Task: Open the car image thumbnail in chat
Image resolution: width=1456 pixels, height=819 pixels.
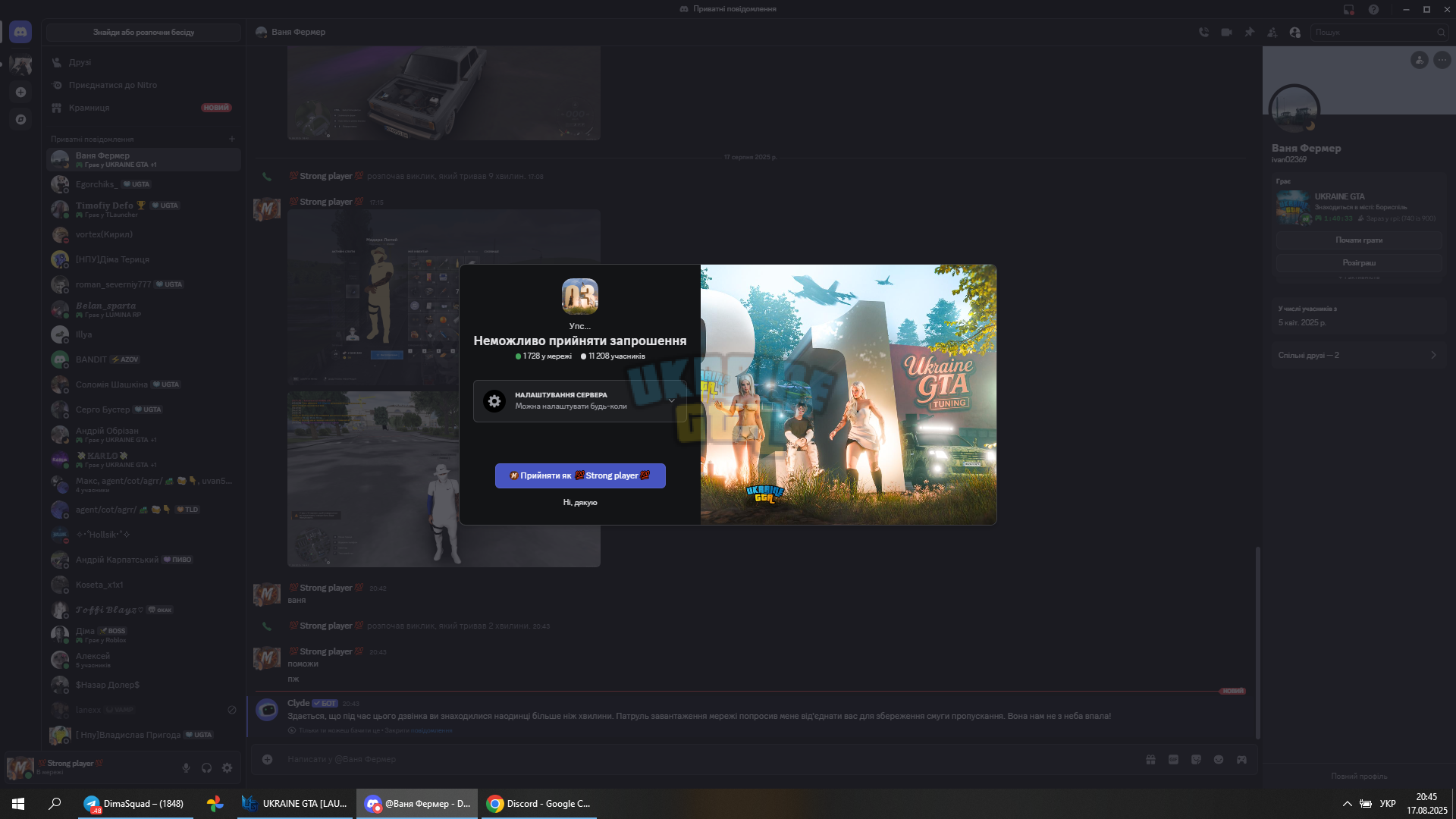Action: [x=444, y=93]
